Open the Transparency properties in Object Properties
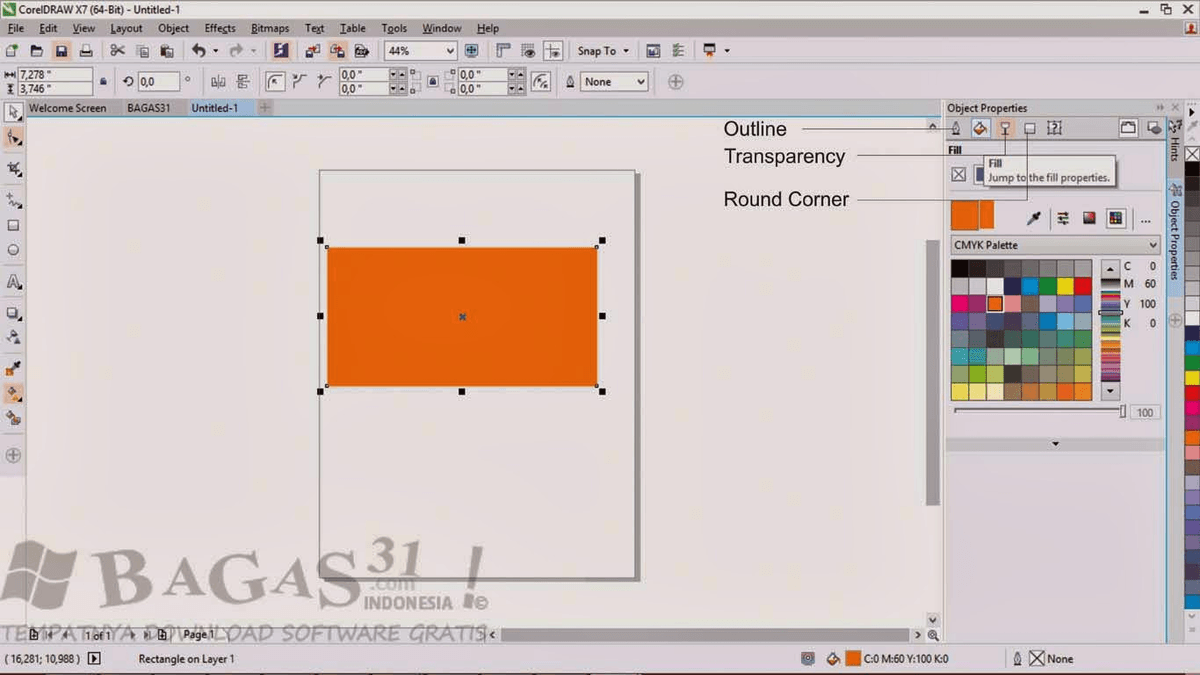This screenshot has width=1200, height=675. point(1006,128)
